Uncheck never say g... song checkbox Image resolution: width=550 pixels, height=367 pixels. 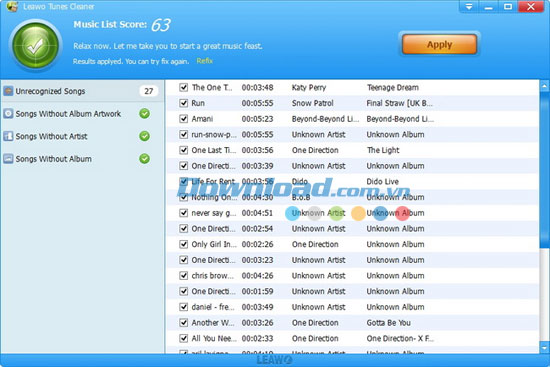point(183,213)
